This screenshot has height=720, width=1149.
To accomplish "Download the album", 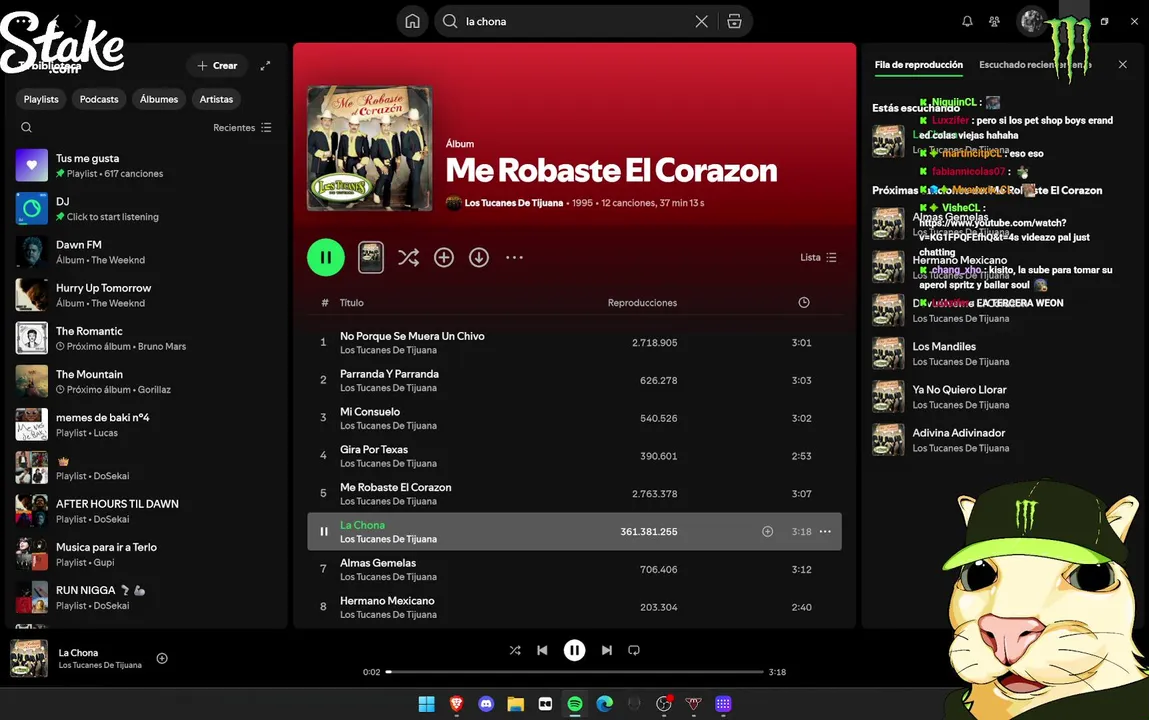I will tap(479, 257).
